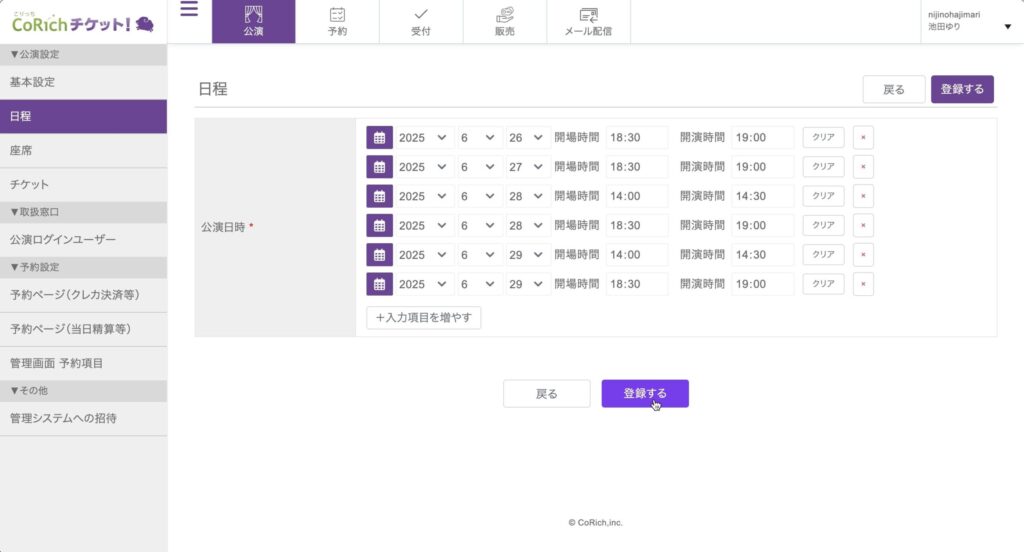The width and height of the screenshot is (1024, 552).
Task: Click the CoRich チケット logo
Action: (83, 22)
